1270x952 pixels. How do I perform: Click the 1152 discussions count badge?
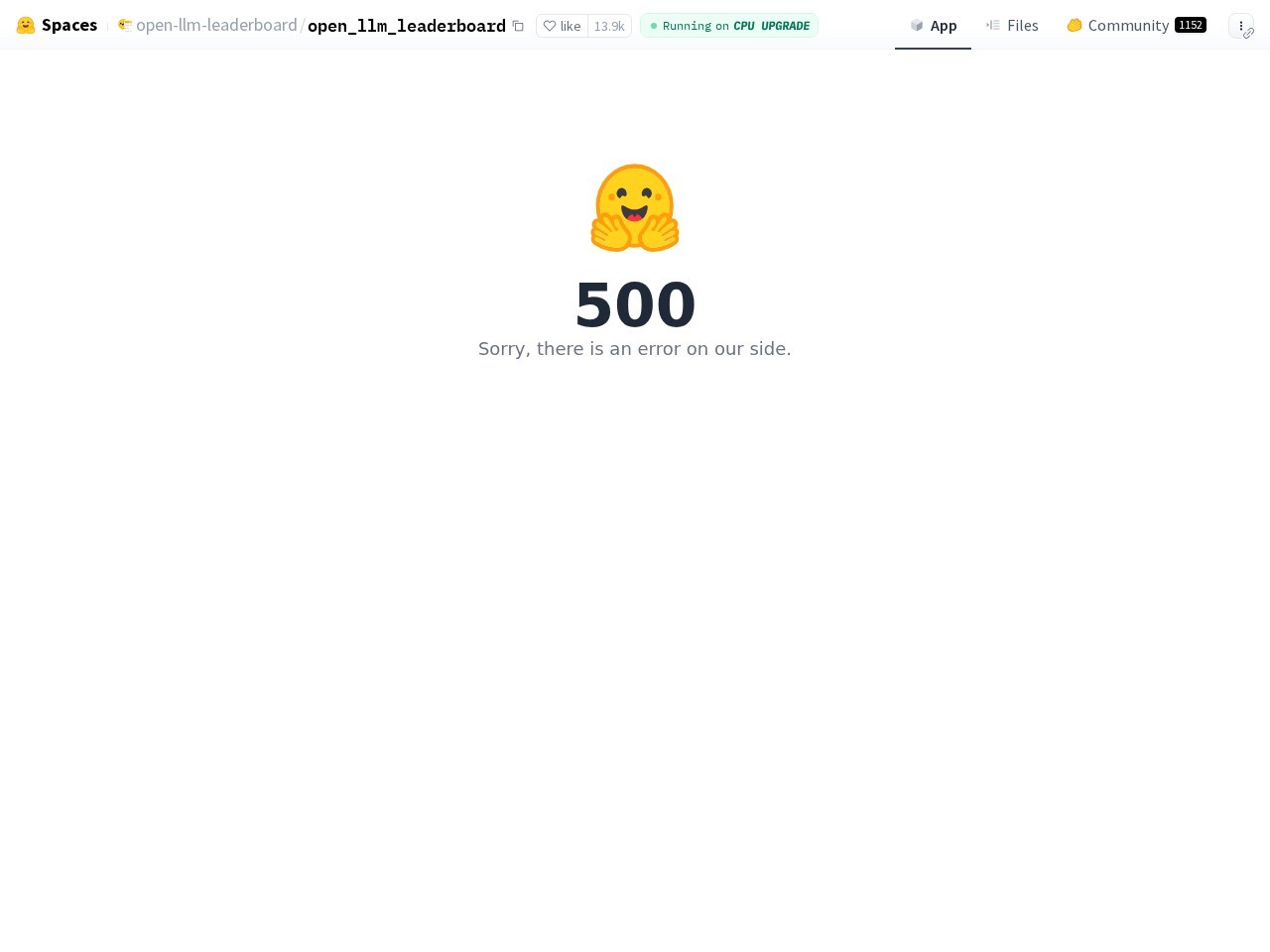[1191, 25]
